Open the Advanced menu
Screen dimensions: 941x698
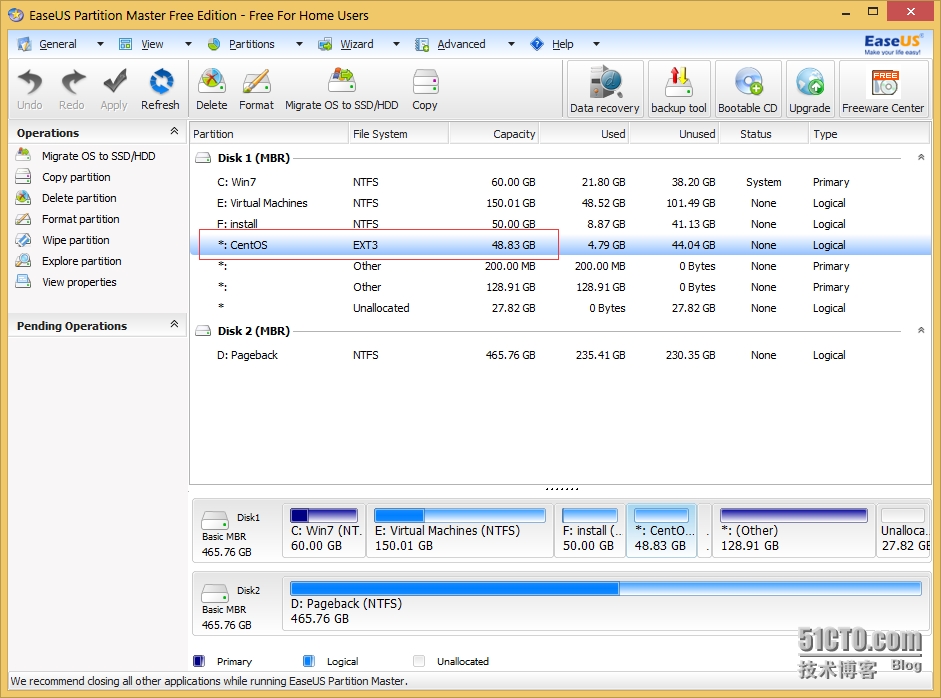pyautogui.click(x=461, y=44)
